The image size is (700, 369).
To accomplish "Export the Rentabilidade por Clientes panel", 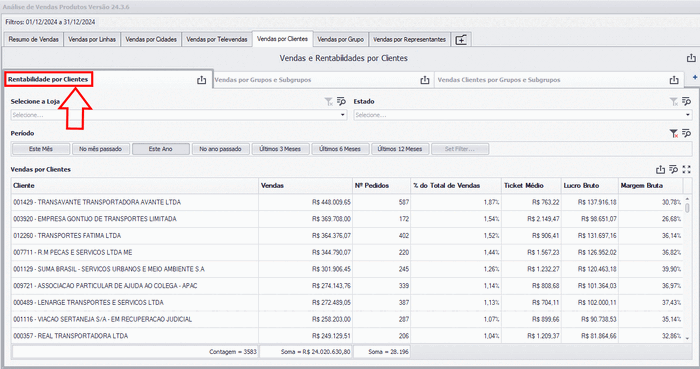I will (201, 80).
